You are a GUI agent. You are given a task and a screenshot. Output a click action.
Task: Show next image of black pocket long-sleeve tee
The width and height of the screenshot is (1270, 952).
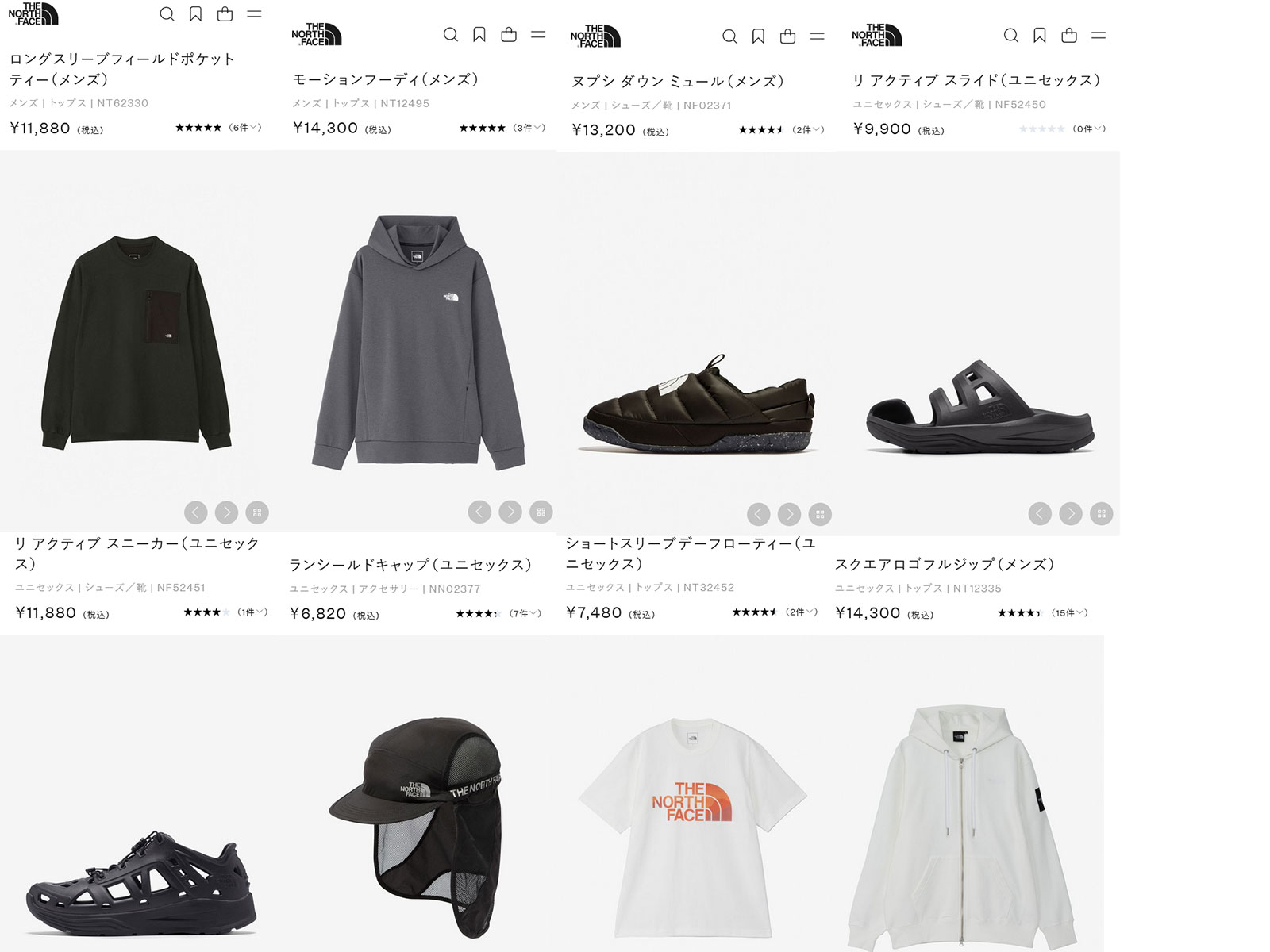(226, 512)
